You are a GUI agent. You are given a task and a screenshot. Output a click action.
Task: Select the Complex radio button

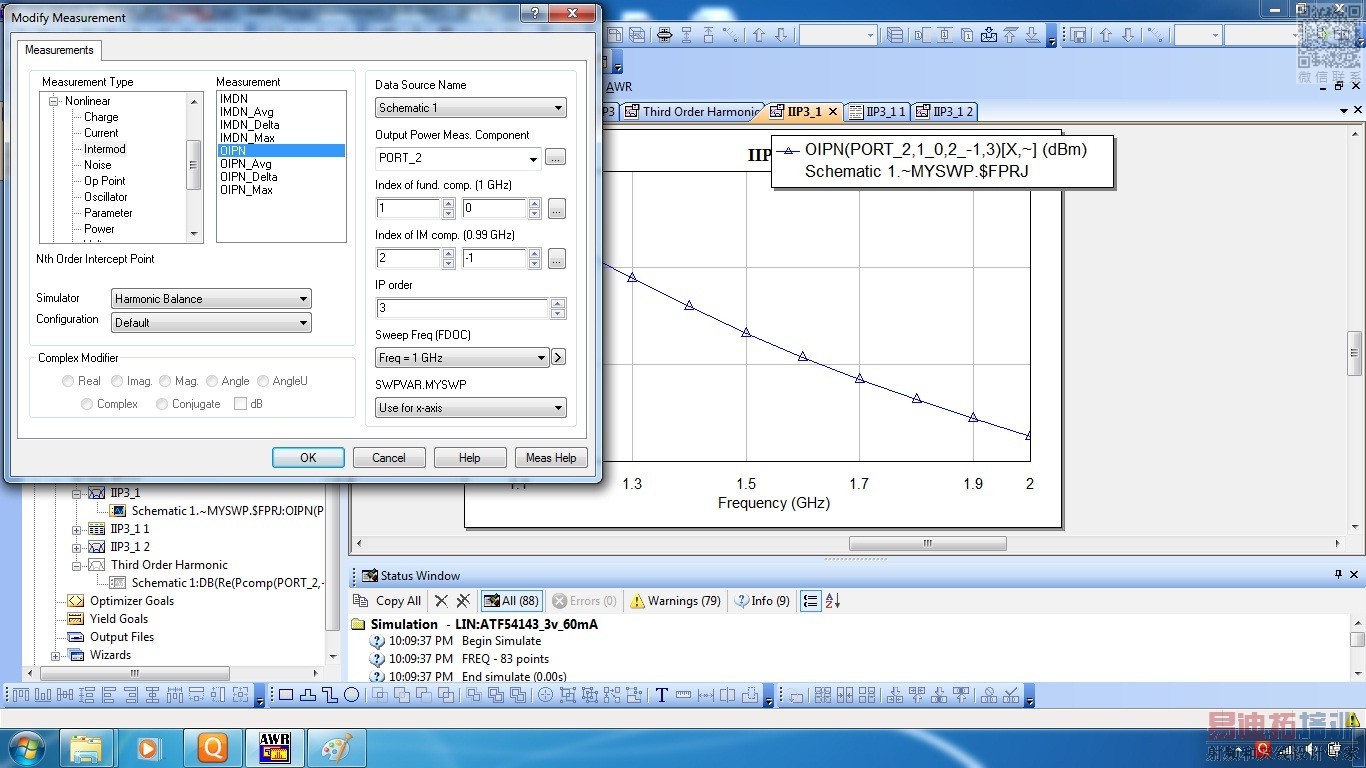point(88,404)
